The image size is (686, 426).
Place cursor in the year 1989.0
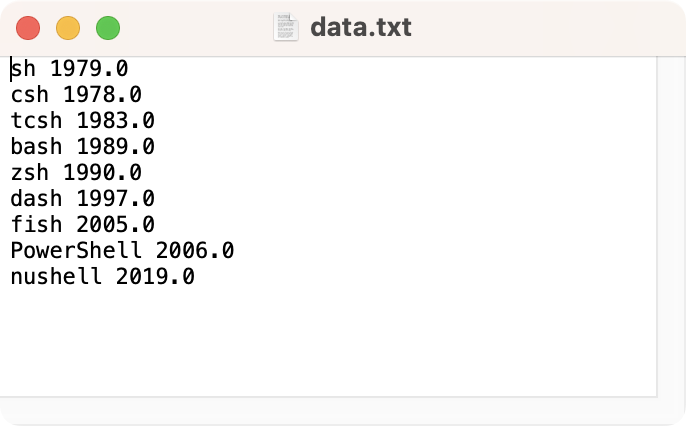coord(115,147)
